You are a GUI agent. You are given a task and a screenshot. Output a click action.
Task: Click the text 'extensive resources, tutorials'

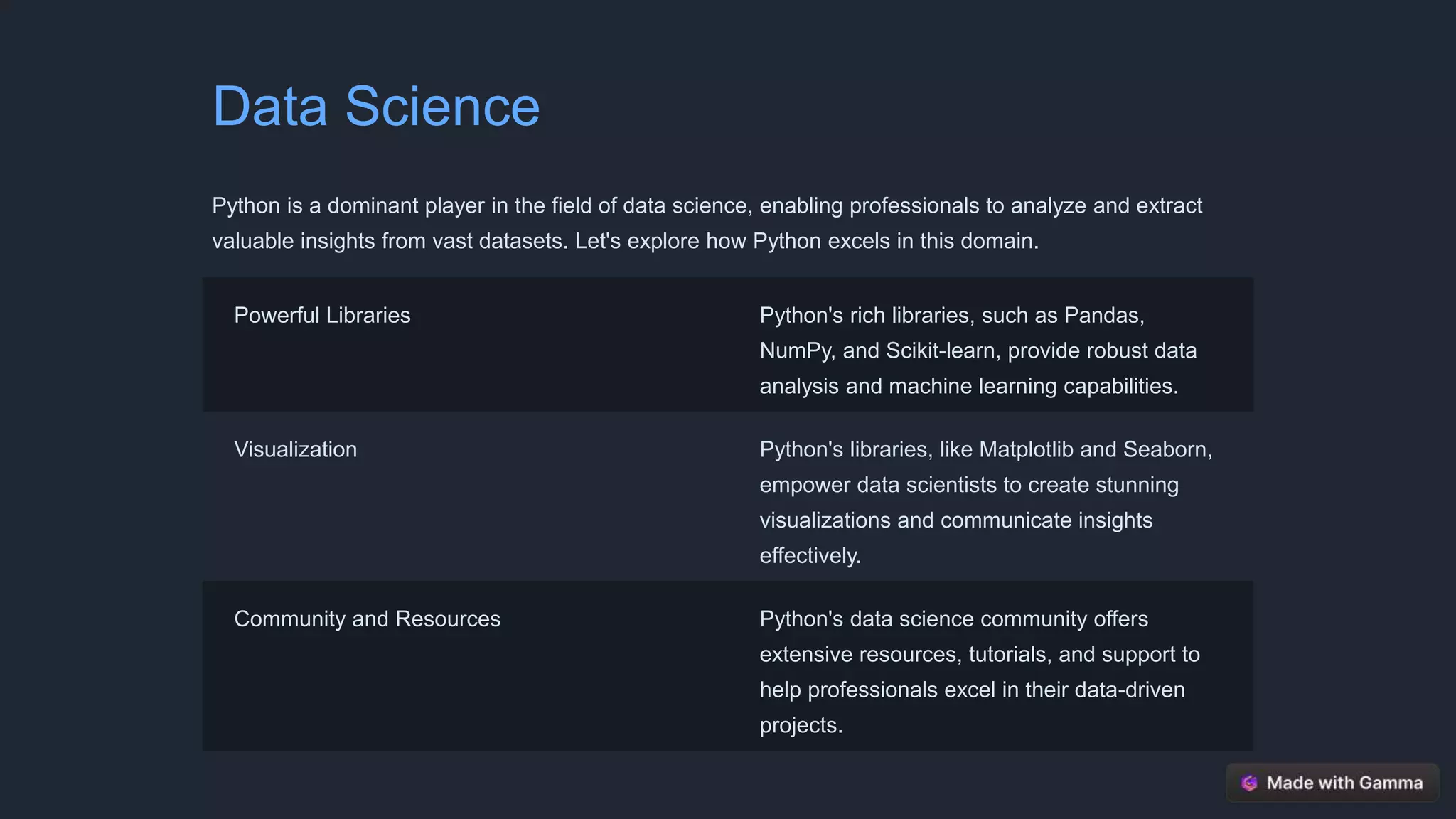[x=905, y=654]
